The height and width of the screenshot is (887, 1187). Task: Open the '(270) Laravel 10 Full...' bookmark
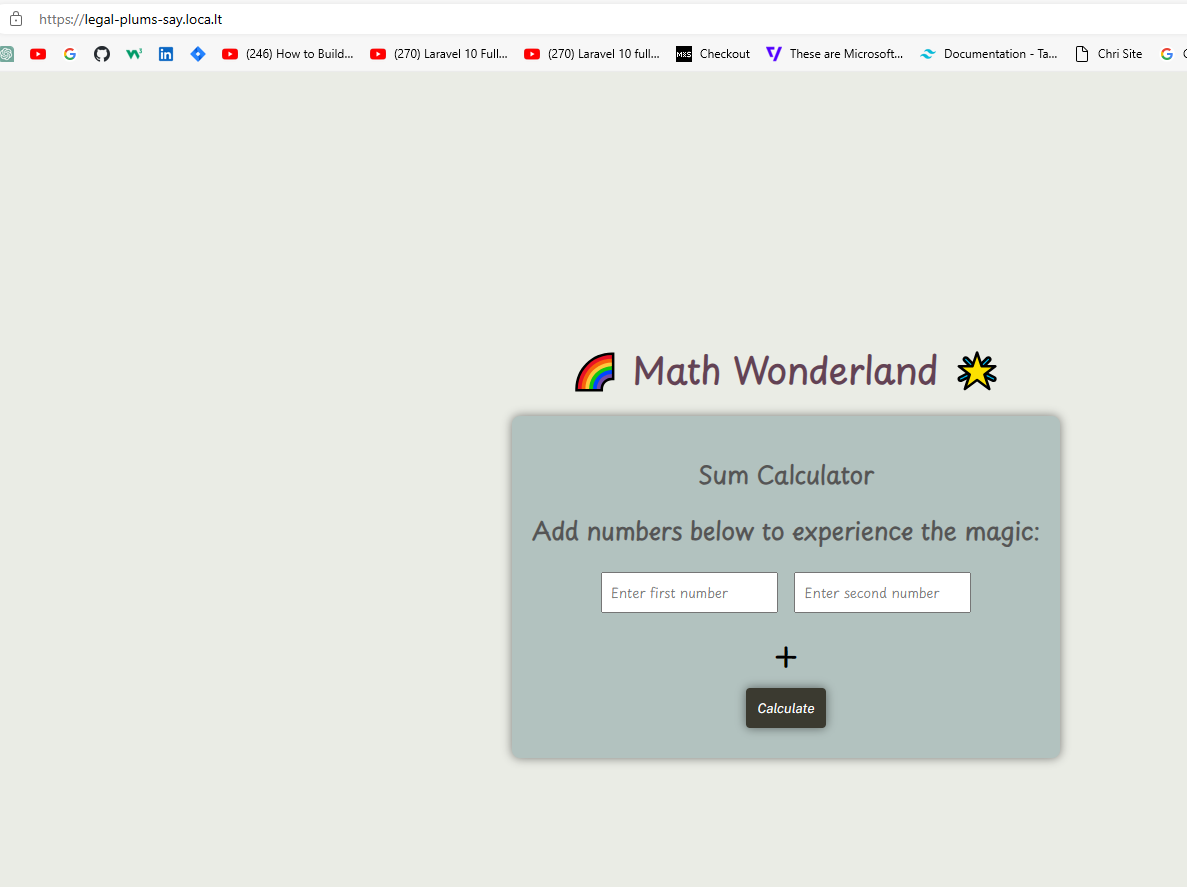point(438,54)
